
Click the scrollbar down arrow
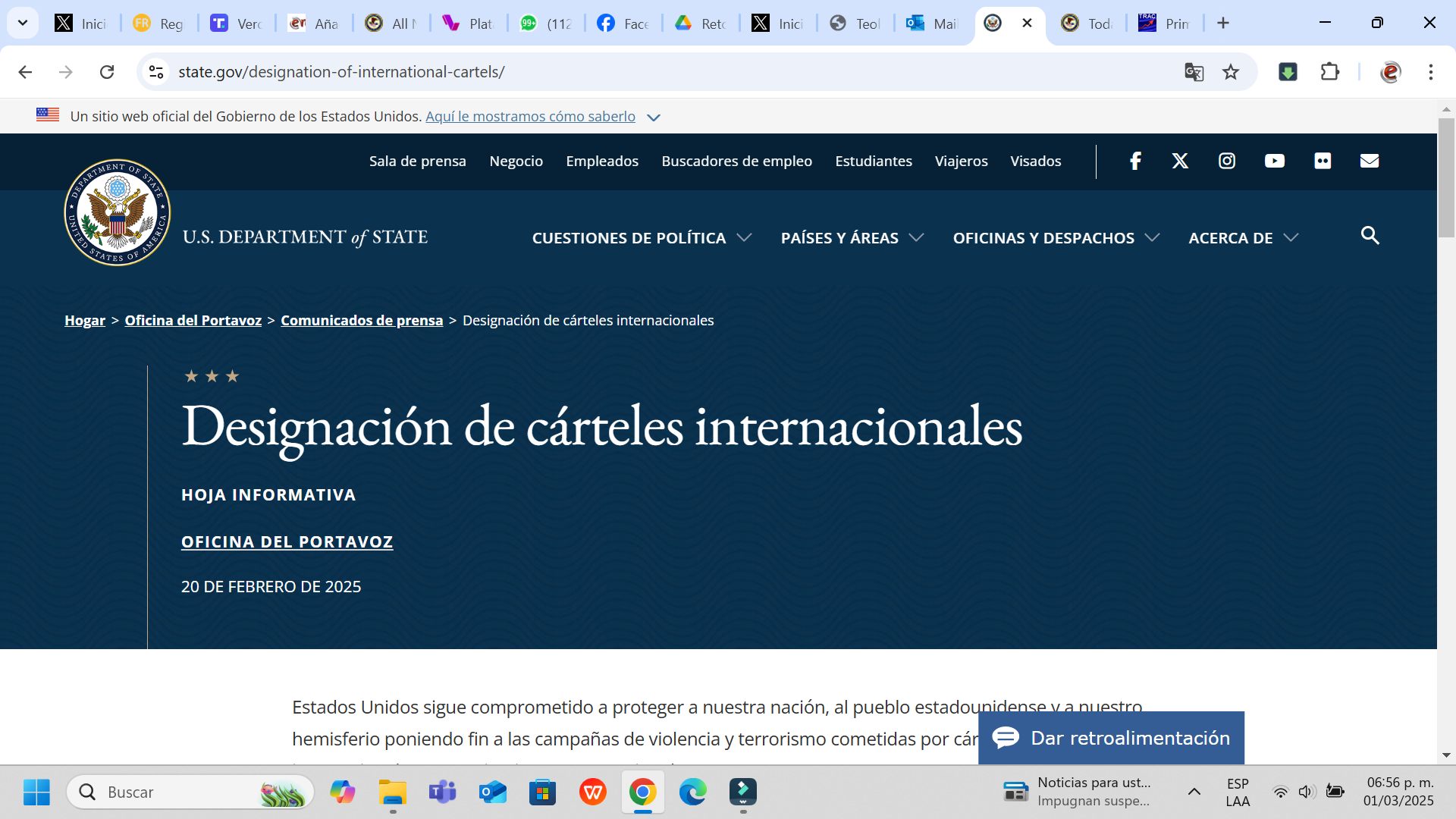[x=1446, y=755]
